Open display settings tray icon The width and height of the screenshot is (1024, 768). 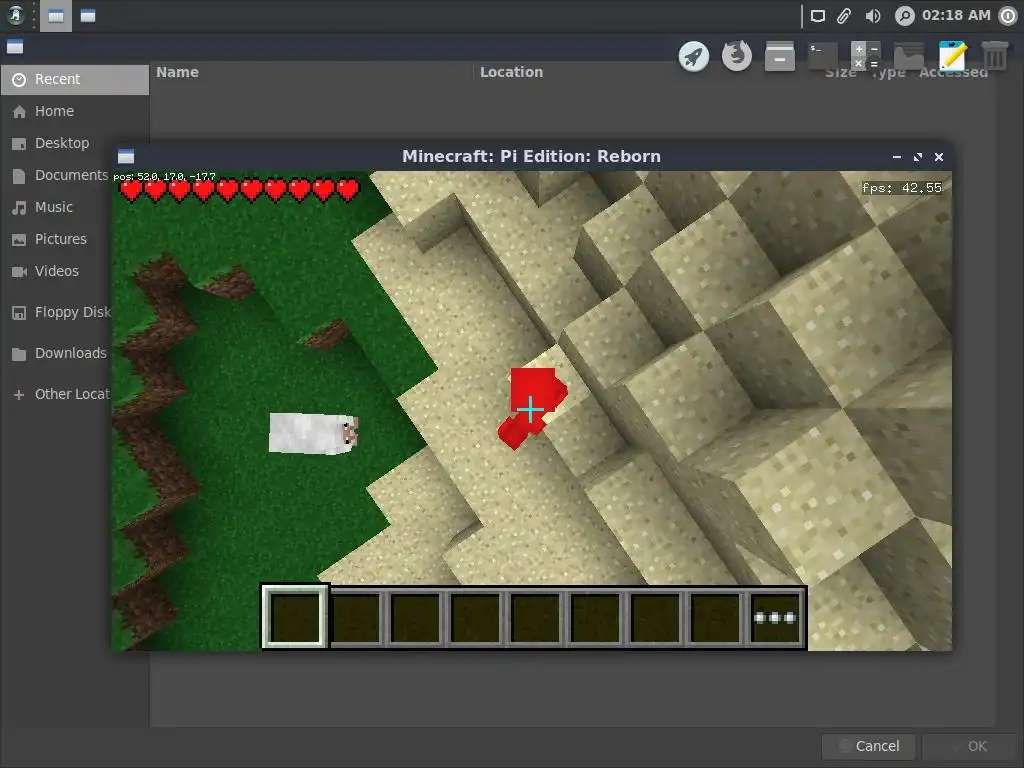[x=818, y=16]
